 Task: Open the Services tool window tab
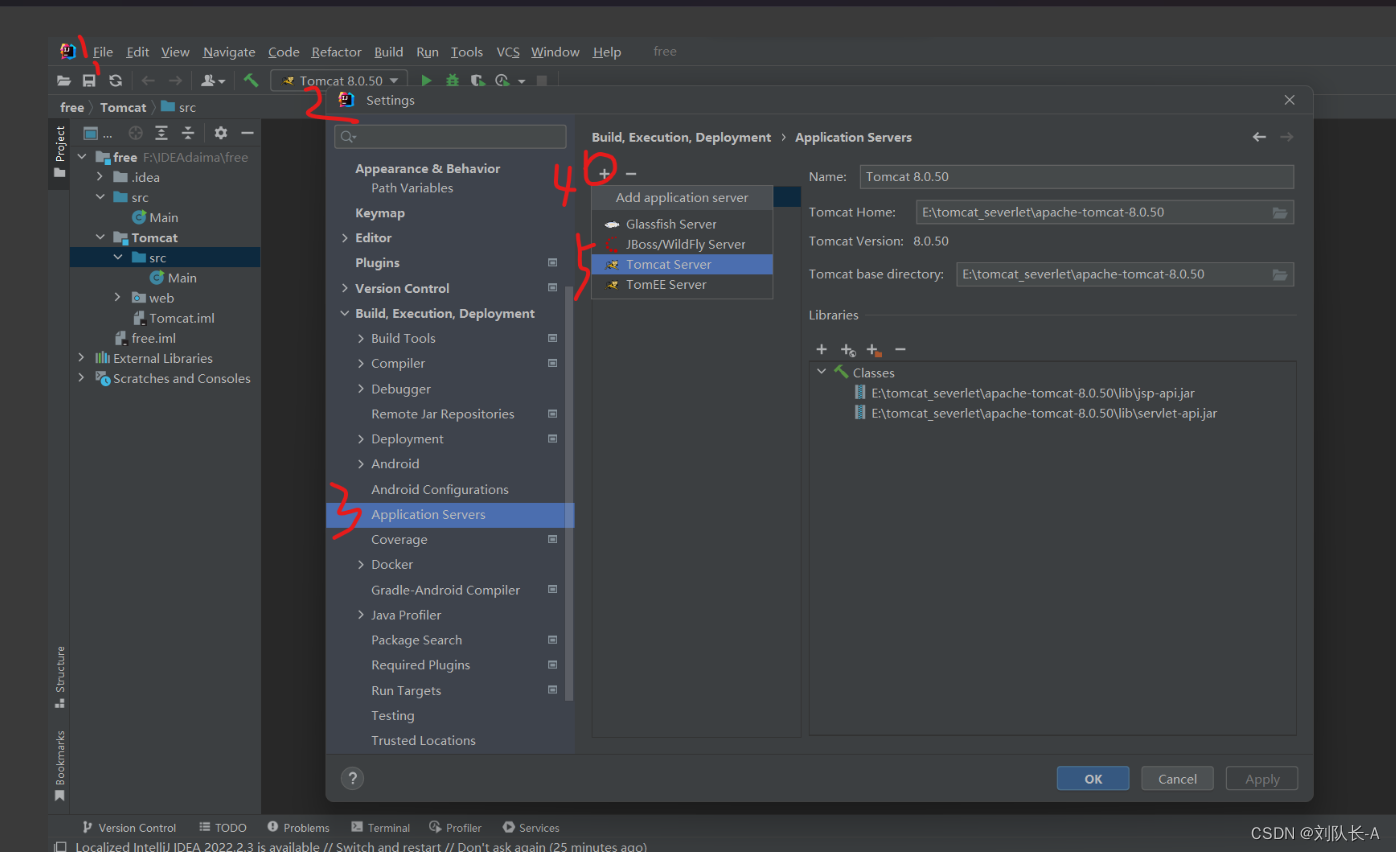point(531,828)
